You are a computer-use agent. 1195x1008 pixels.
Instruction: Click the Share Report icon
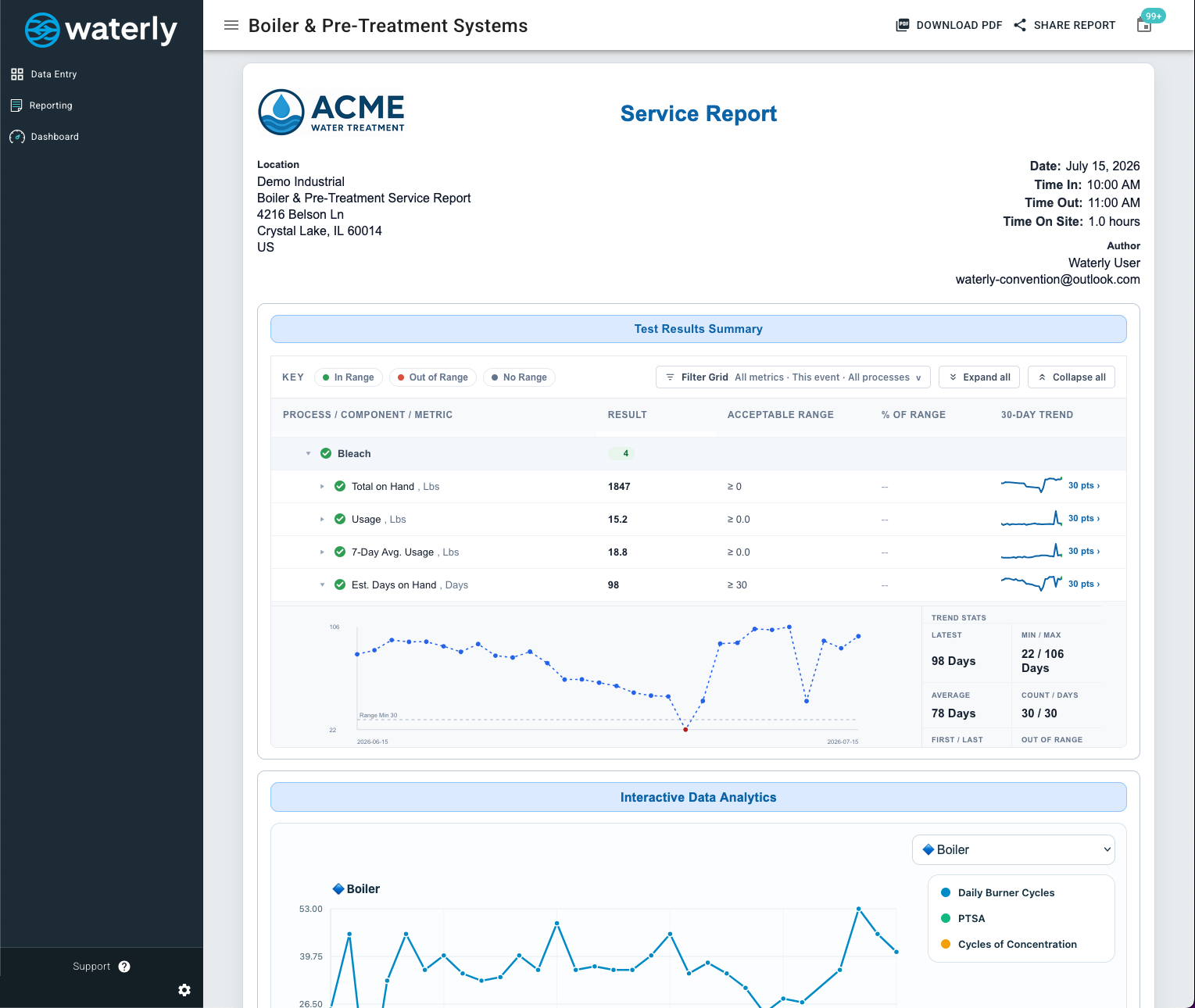[1020, 25]
